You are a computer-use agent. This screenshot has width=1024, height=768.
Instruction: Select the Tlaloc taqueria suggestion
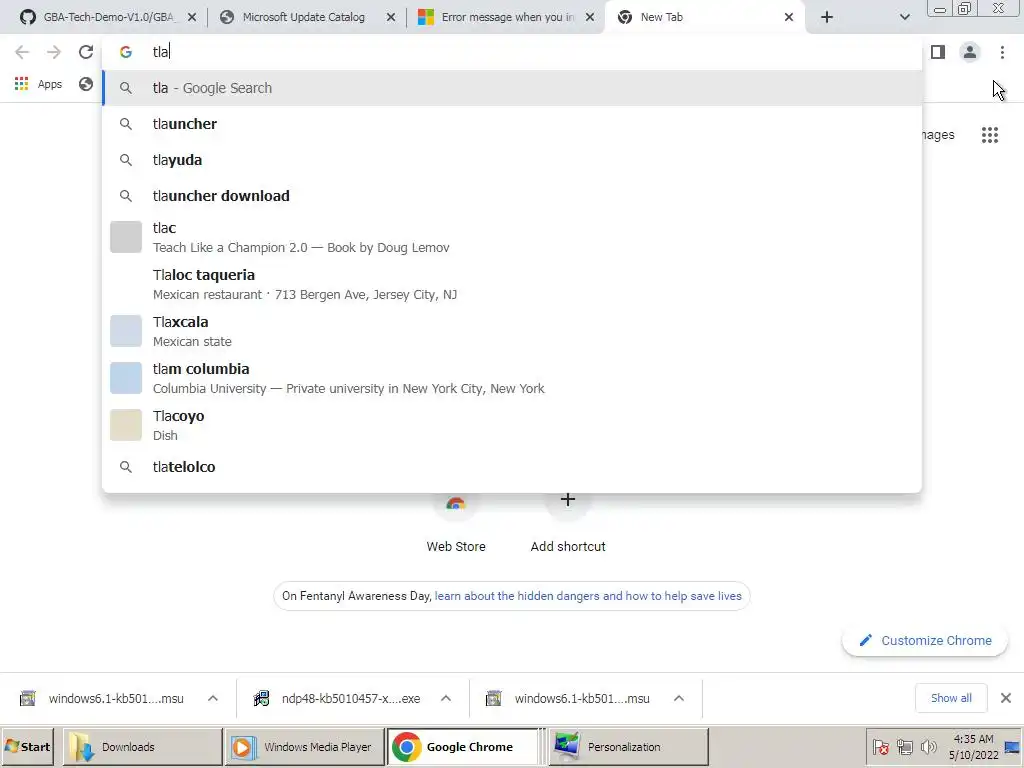tap(512, 284)
